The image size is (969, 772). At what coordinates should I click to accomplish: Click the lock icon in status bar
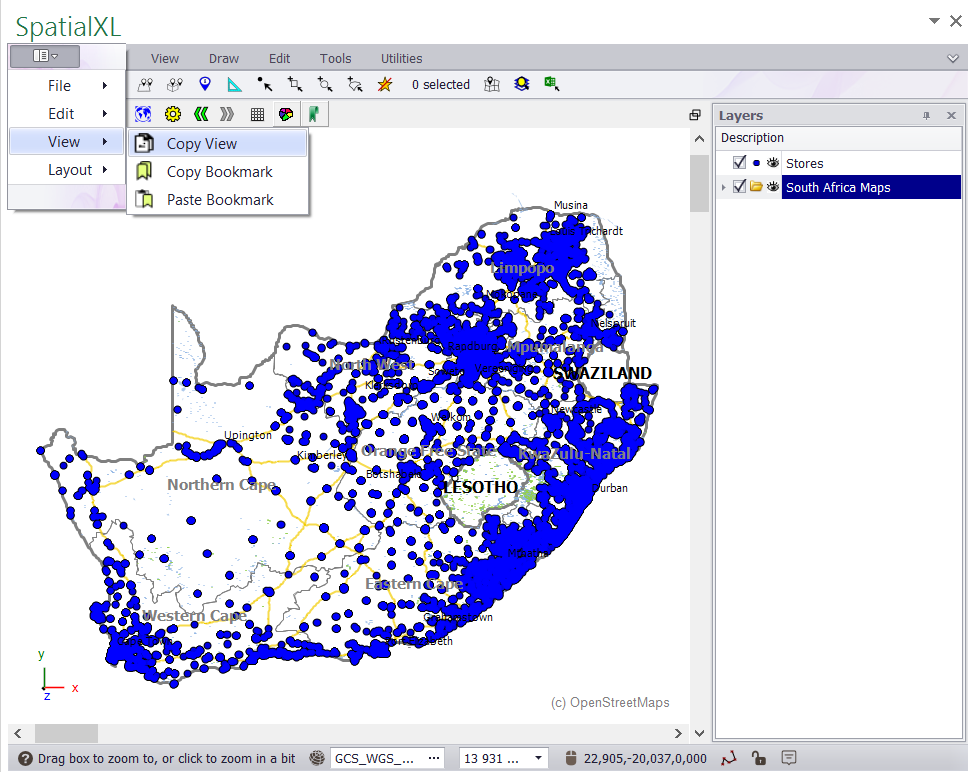(x=759, y=757)
